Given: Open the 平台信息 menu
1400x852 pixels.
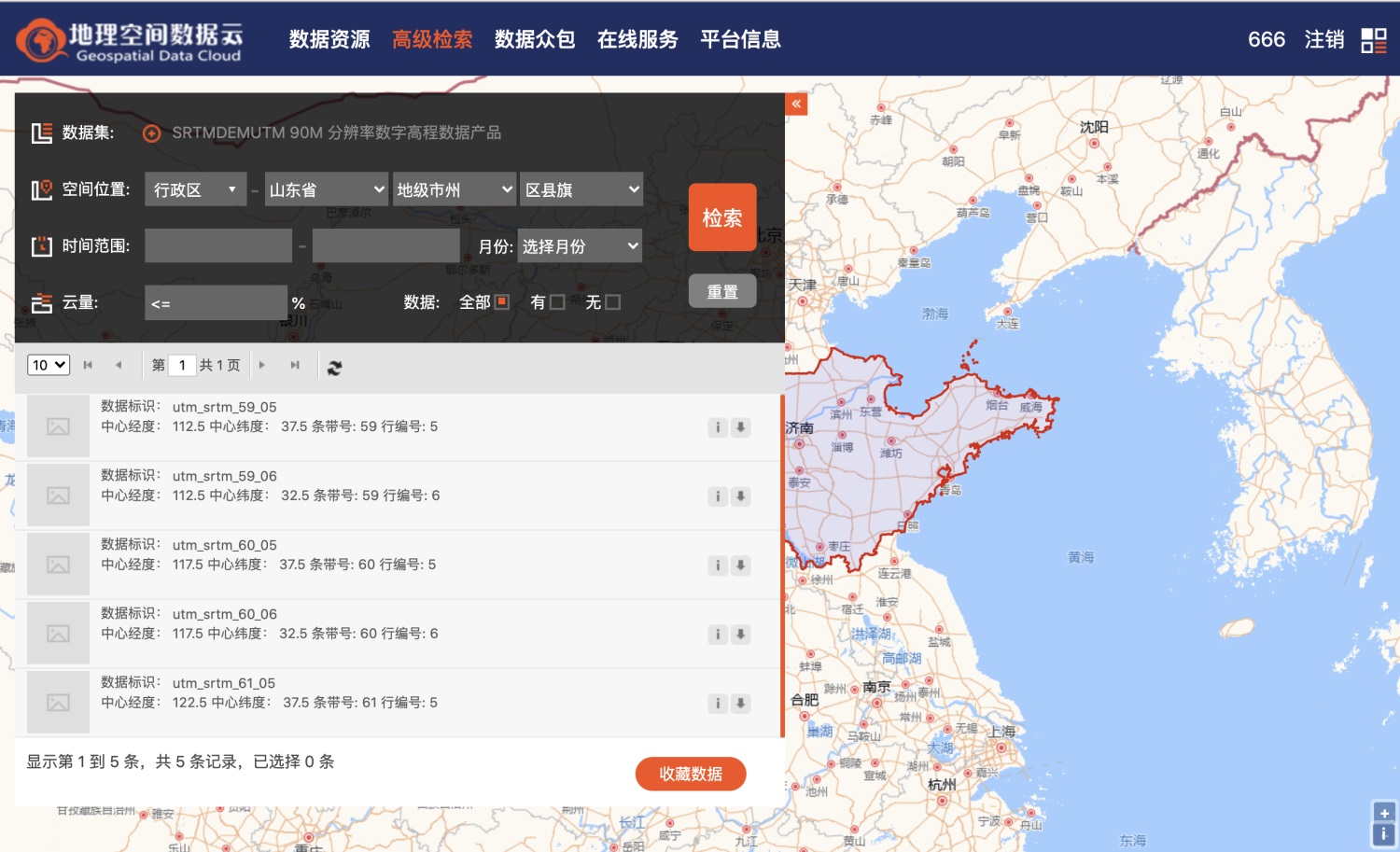Looking at the screenshot, I should click(x=740, y=39).
